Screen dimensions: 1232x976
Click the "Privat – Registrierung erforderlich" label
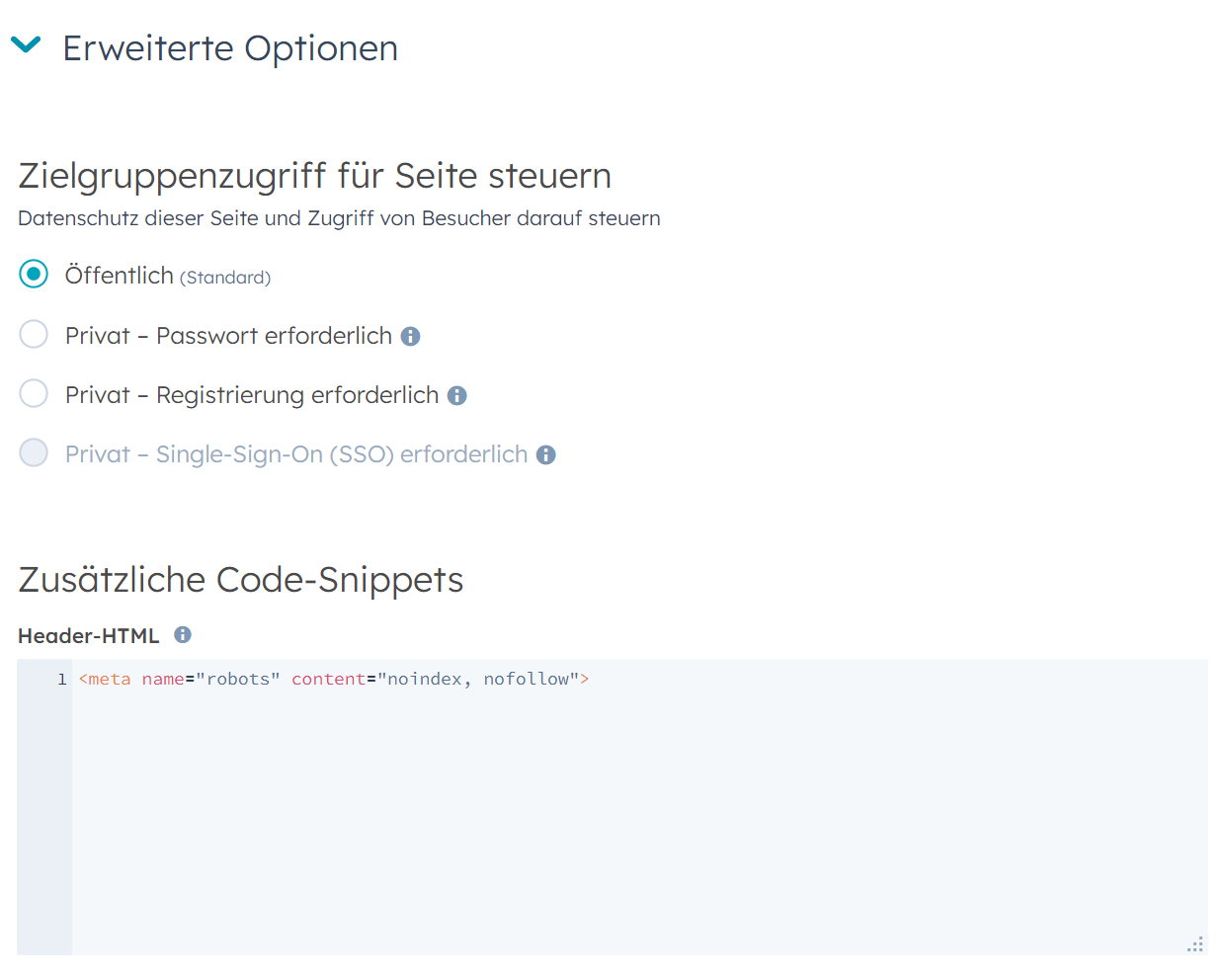251,395
